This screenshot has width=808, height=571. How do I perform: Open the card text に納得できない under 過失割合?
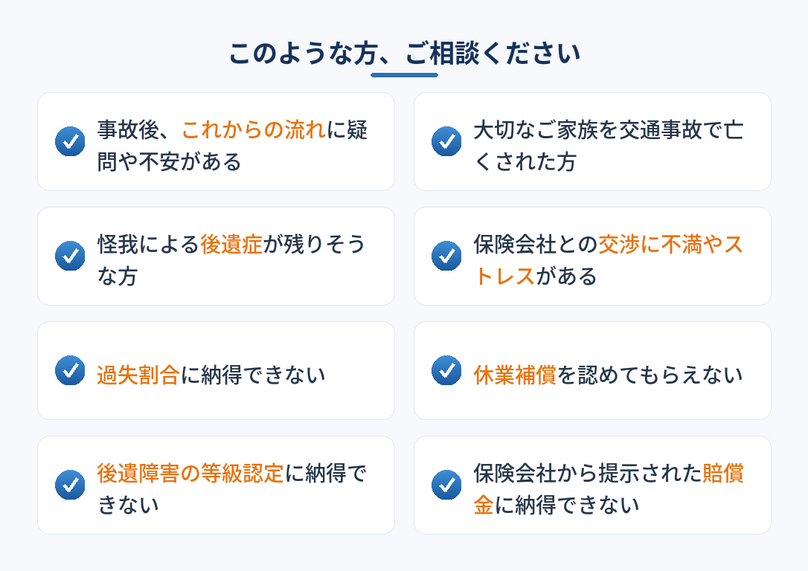click(x=252, y=375)
